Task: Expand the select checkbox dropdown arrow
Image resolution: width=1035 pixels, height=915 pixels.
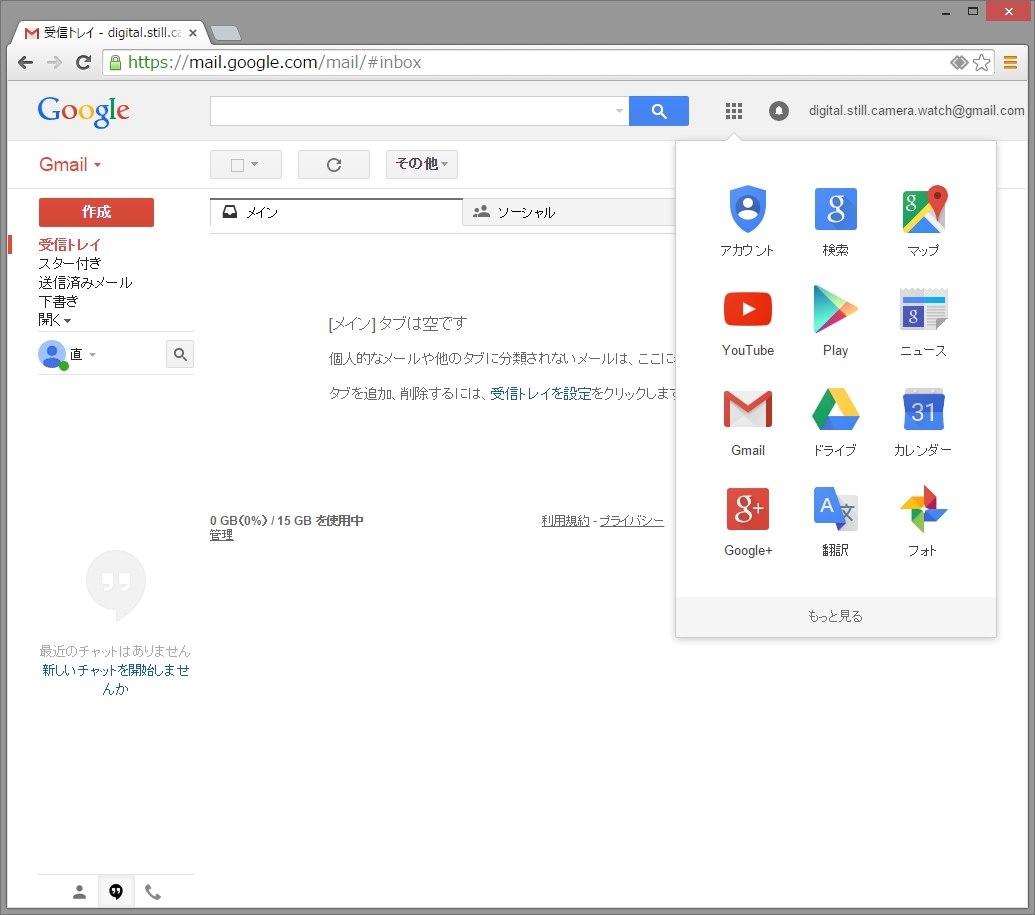Action: [x=255, y=164]
